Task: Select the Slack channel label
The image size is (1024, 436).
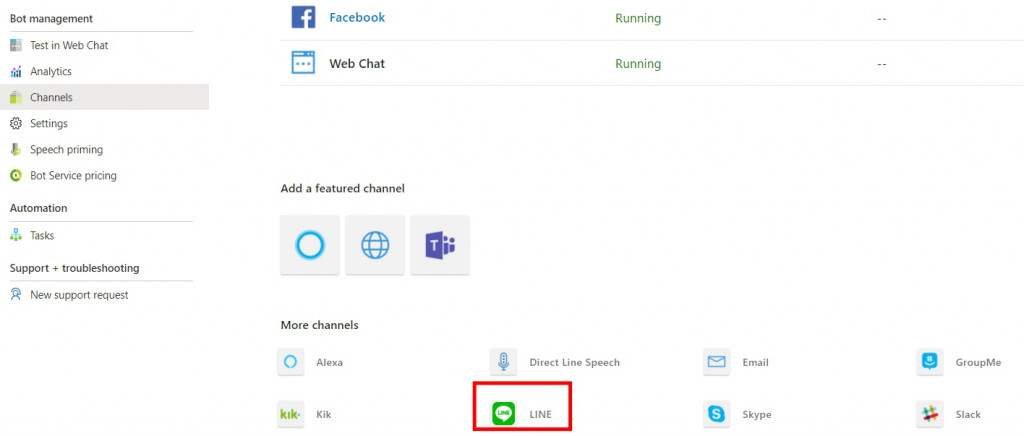Action: click(x=968, y=414)
